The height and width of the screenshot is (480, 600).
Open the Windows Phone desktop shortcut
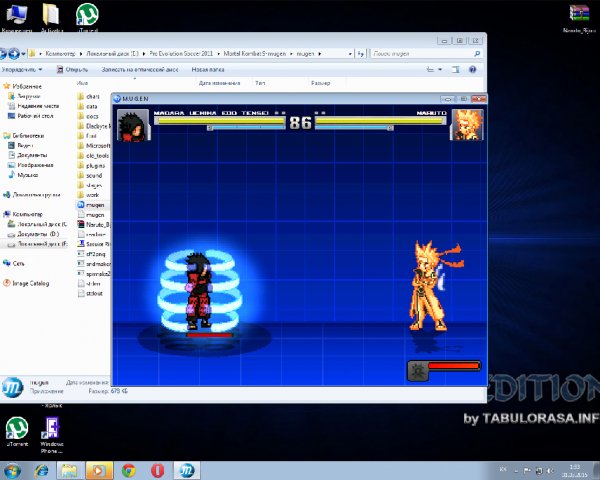point(52,435)
